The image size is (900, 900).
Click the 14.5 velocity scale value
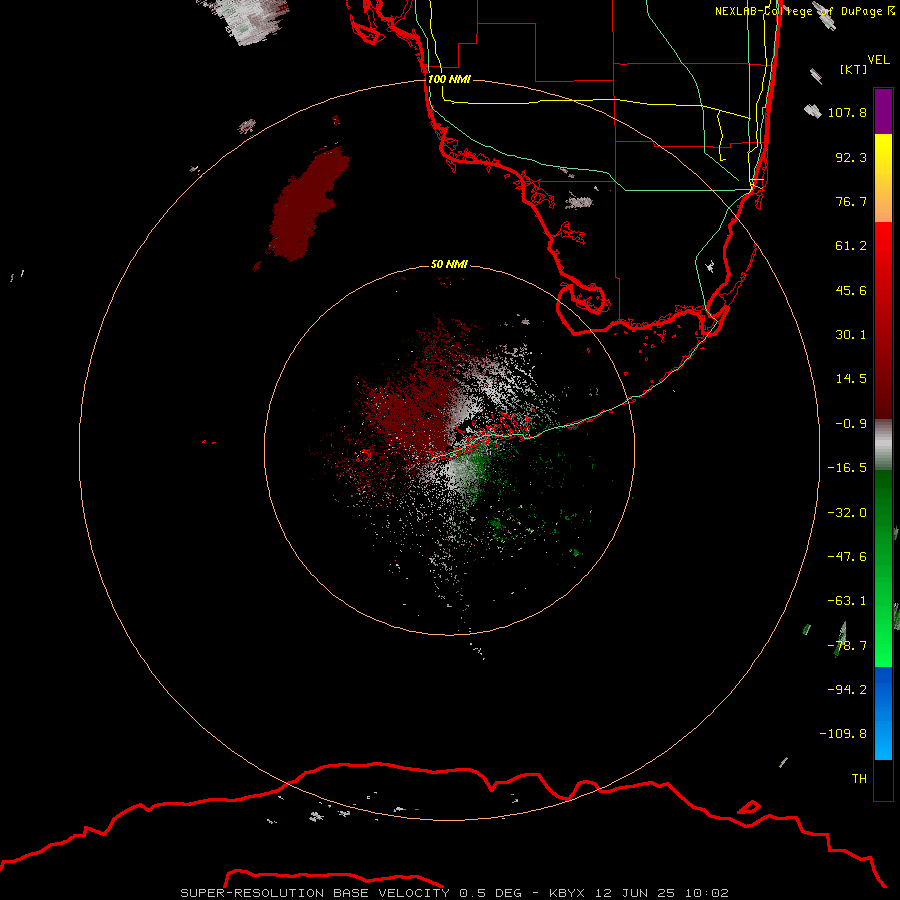tap(851, 379)
